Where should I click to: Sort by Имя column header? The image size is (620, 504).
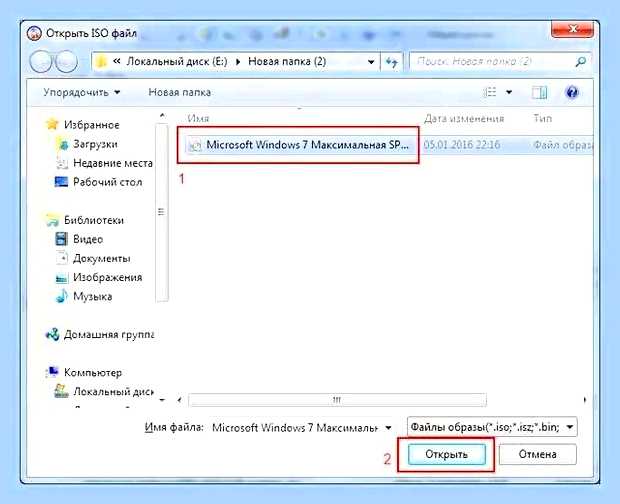click(198, 118)
